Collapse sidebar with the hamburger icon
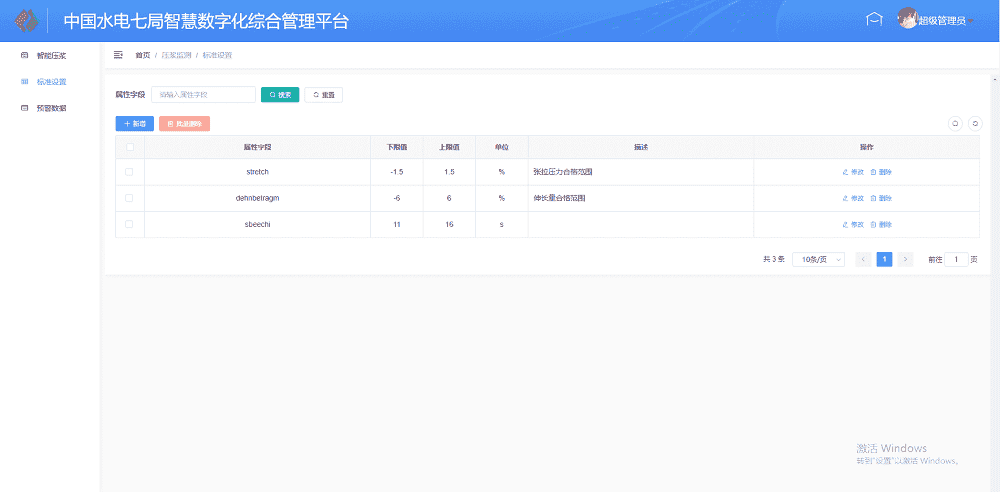Image resolution: width=1000 pixels, height=492 pixels. tap(118, 55)
